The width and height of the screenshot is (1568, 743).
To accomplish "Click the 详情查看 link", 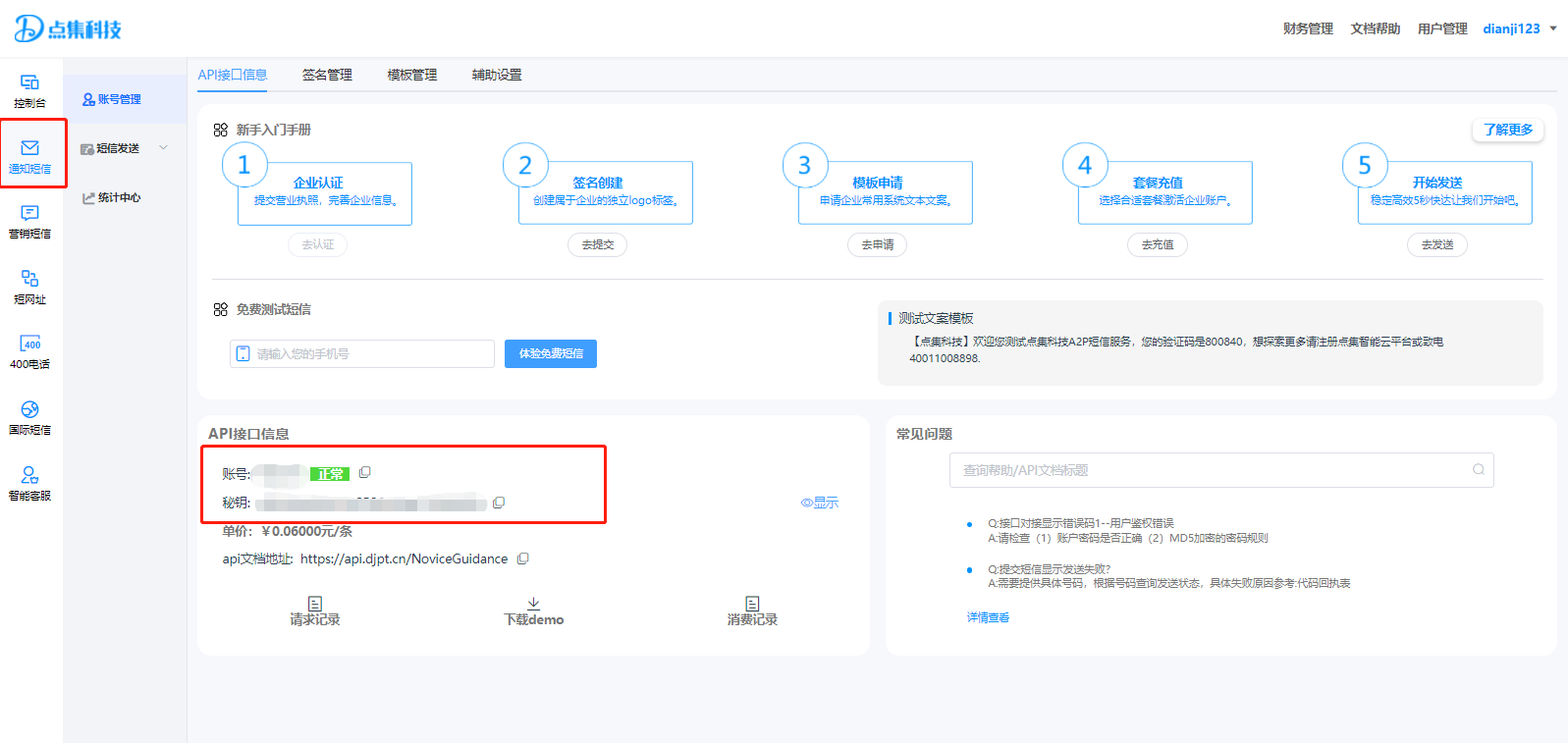I will [988, 617].
